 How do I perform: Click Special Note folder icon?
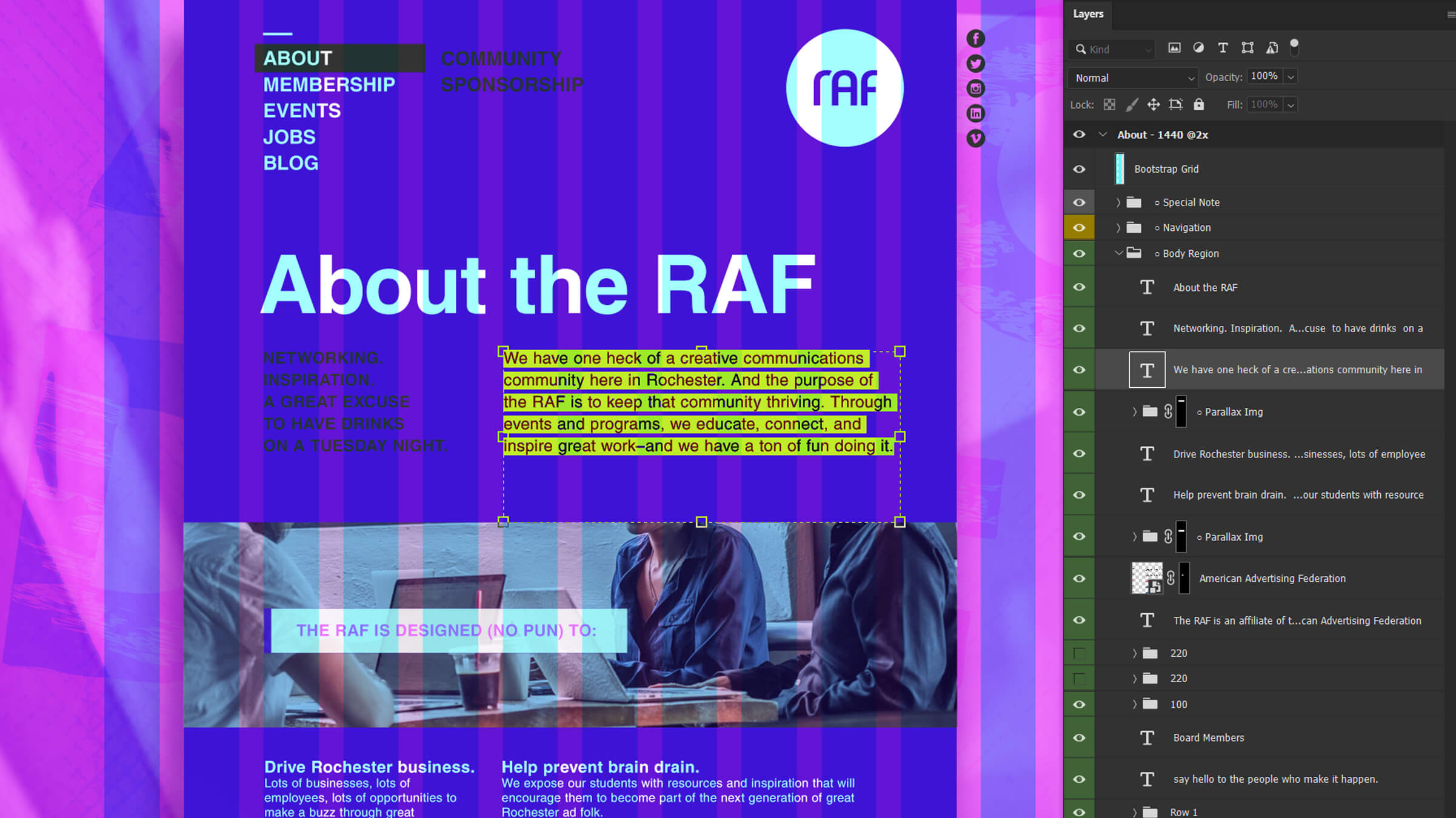(x=1134, y=202)
